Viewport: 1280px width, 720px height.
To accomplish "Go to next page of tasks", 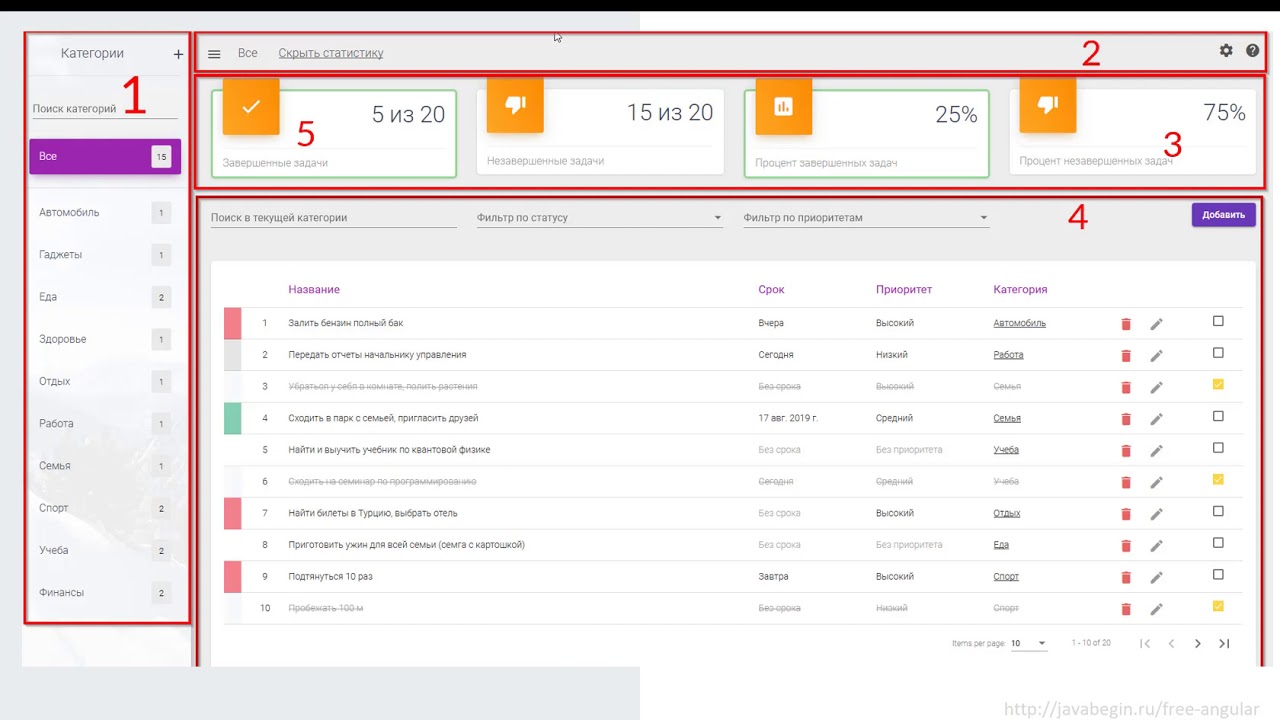I will tap(1197, 644).
